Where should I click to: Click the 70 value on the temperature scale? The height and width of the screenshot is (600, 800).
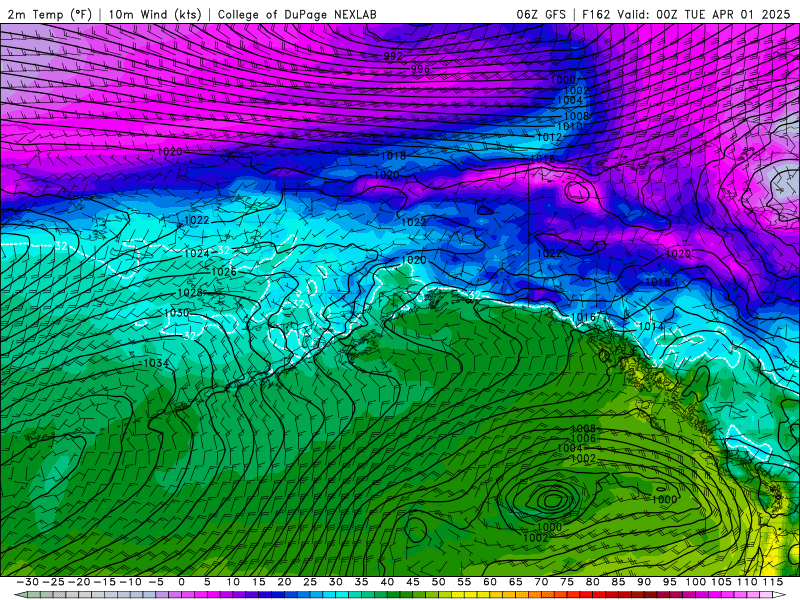point(541,582)
